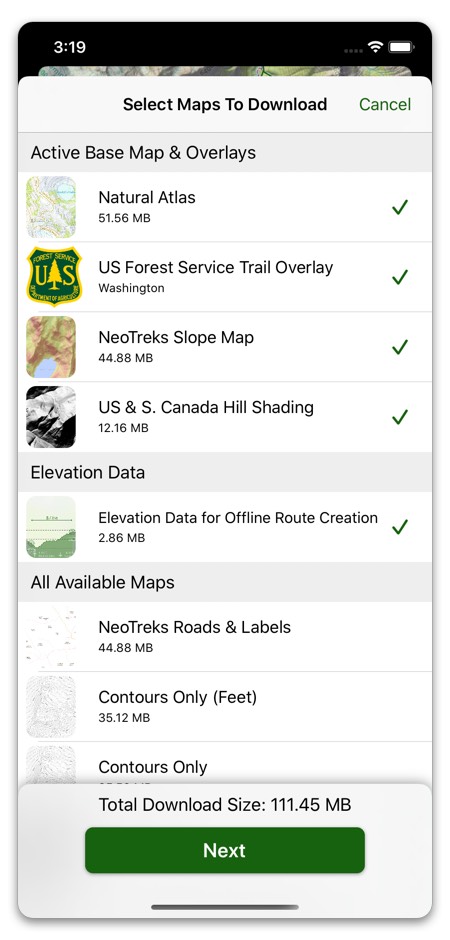Tap the NeoTreks Slope Map thumbnail icon
Viewport: 450px width, 940px height.
pos(51,347)
